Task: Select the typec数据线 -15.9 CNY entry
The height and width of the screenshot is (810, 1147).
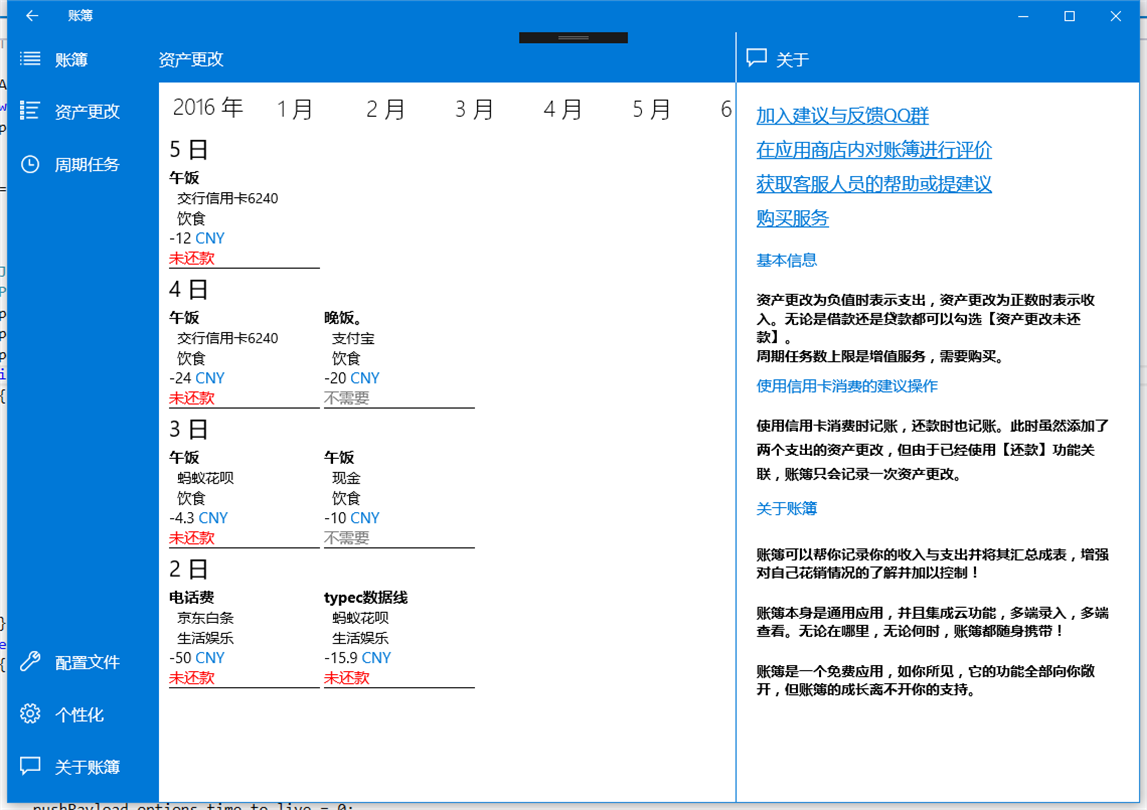Action: pos(399,637)
